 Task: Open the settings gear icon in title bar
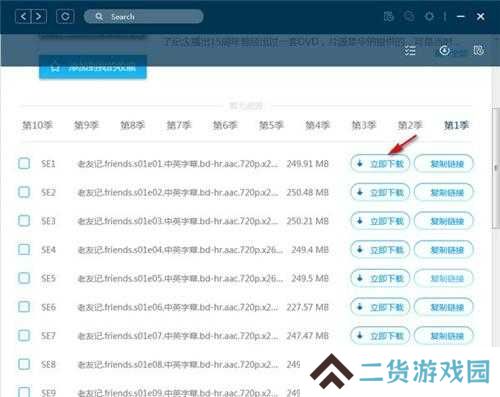click(429, 16)
